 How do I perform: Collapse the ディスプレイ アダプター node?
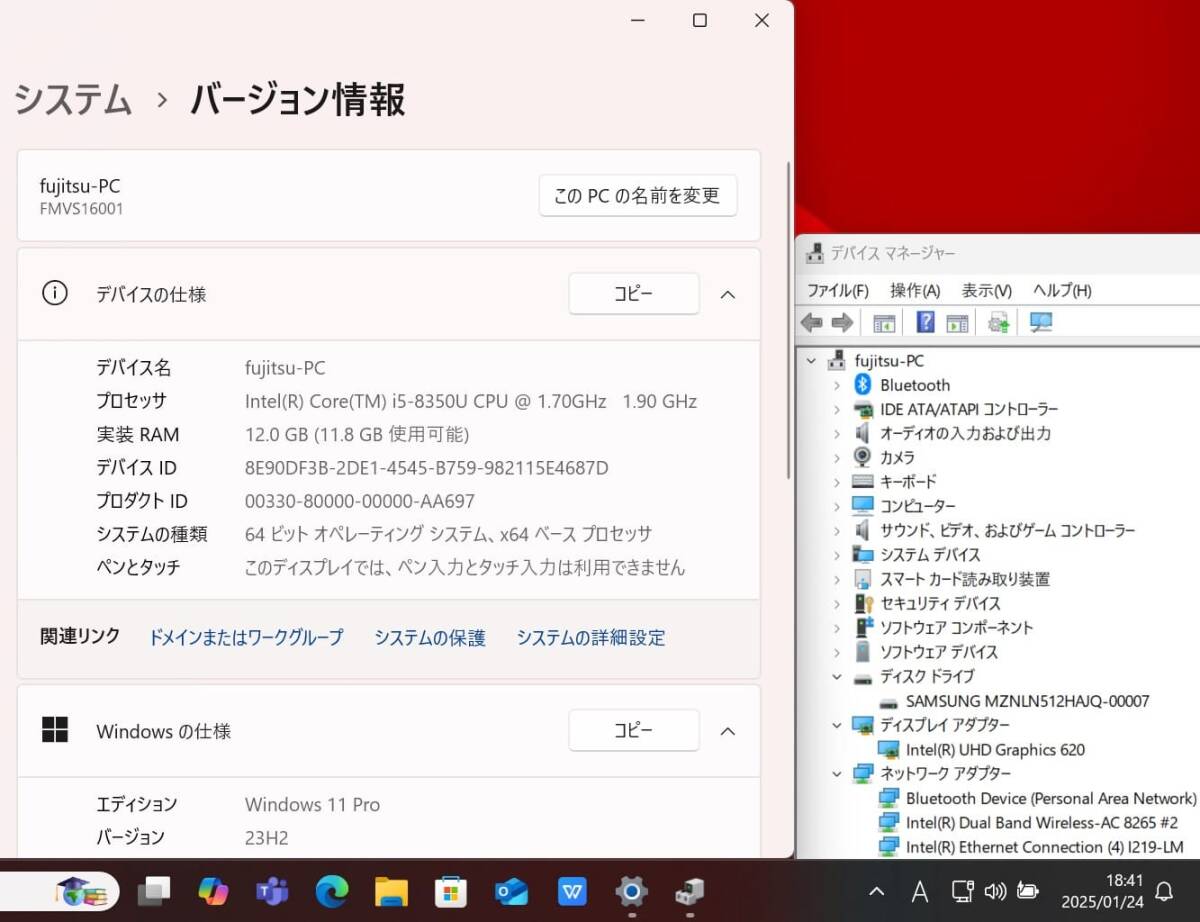pos(837,725)
